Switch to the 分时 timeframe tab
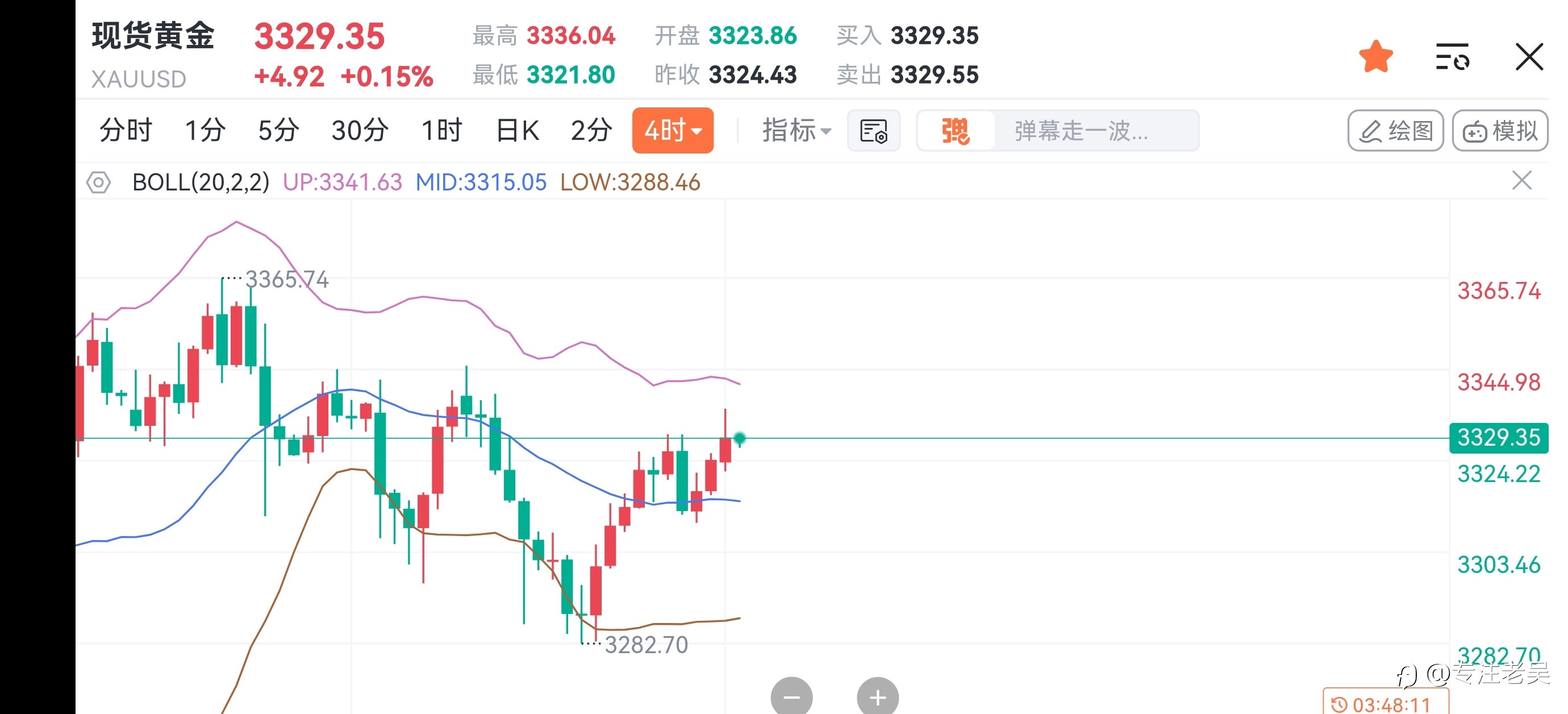 (126, 130)
